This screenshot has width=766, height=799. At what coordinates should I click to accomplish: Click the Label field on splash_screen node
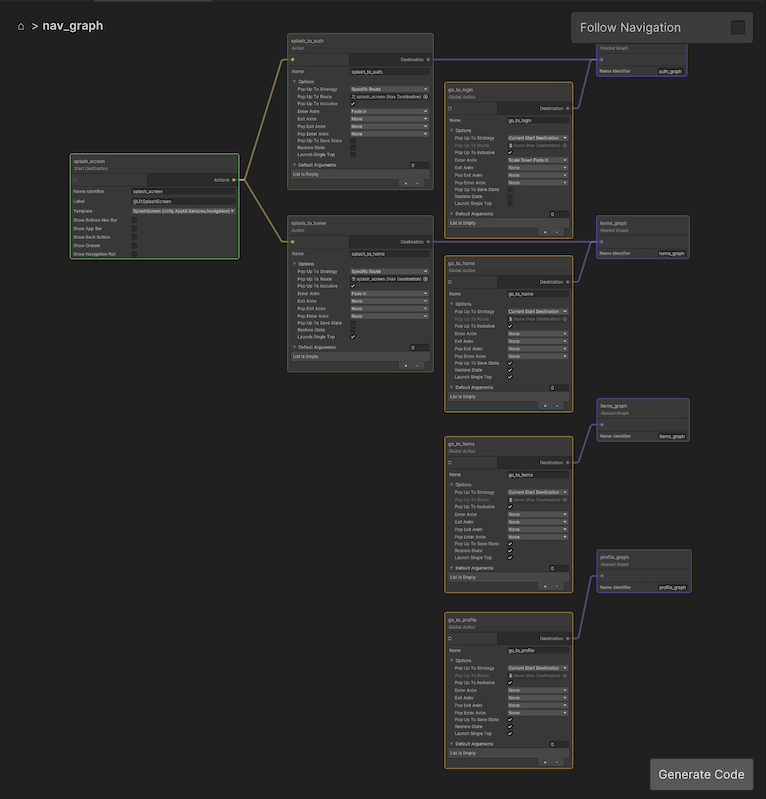(184, 201)
